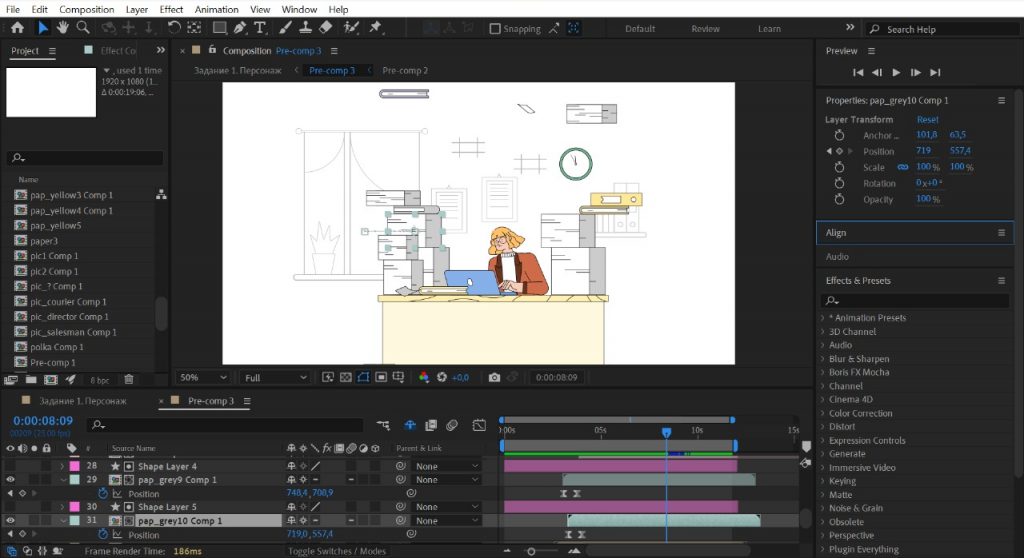Screen dimensions: 1024x558
Task: Select the Puppet Pin tool
Action: [x=375, y=28]
